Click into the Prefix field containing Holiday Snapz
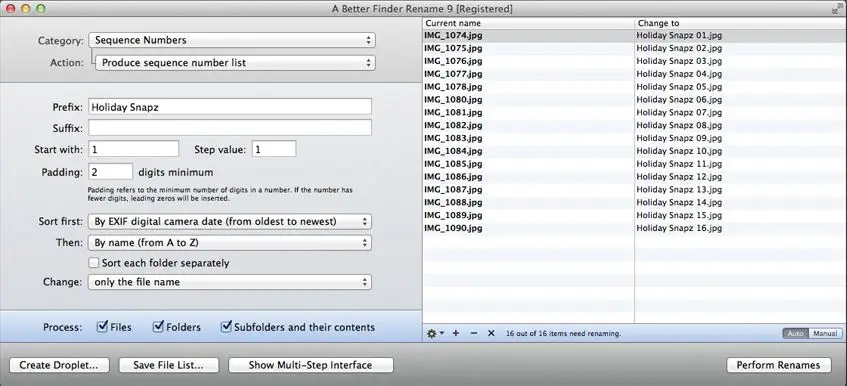Image resolution: width=847 pixels, height=386 pixels. 230,107
